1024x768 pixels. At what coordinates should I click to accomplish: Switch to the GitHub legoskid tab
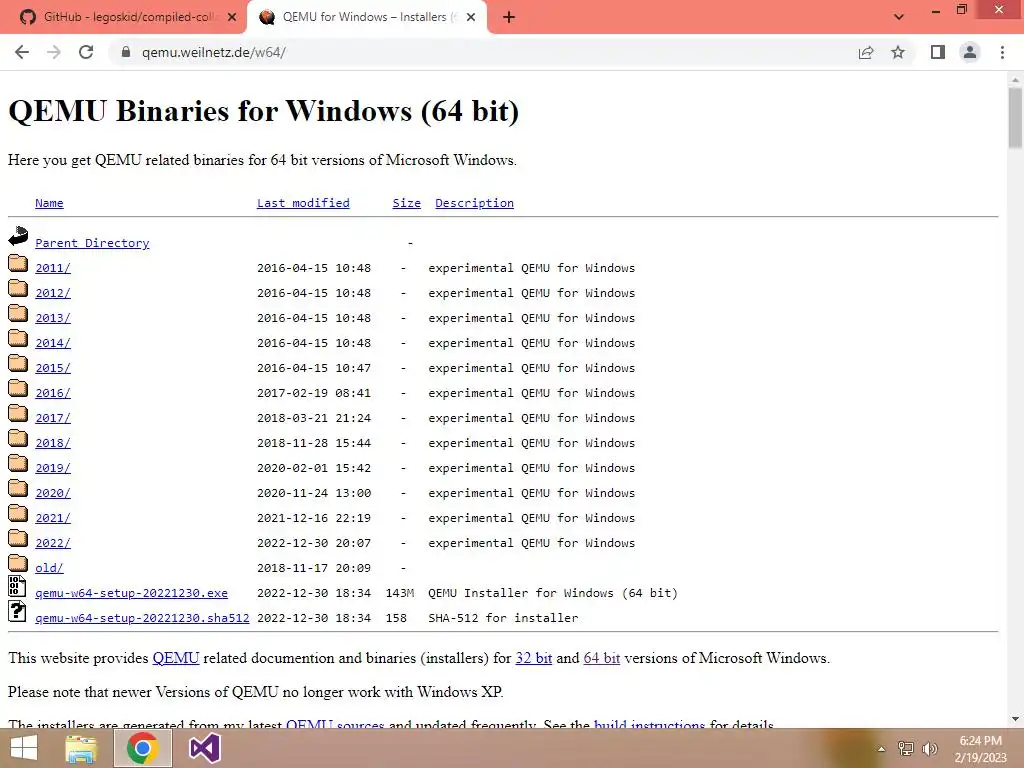(x=122, y=17)
